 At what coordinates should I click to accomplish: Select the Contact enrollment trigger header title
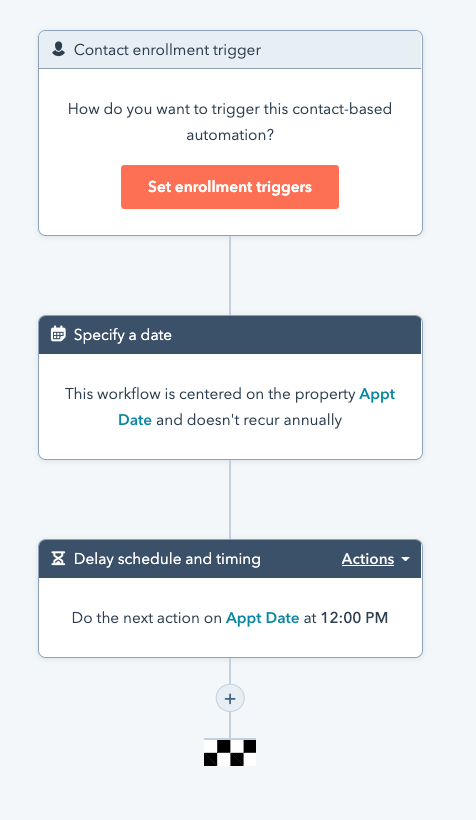[167, 50]
